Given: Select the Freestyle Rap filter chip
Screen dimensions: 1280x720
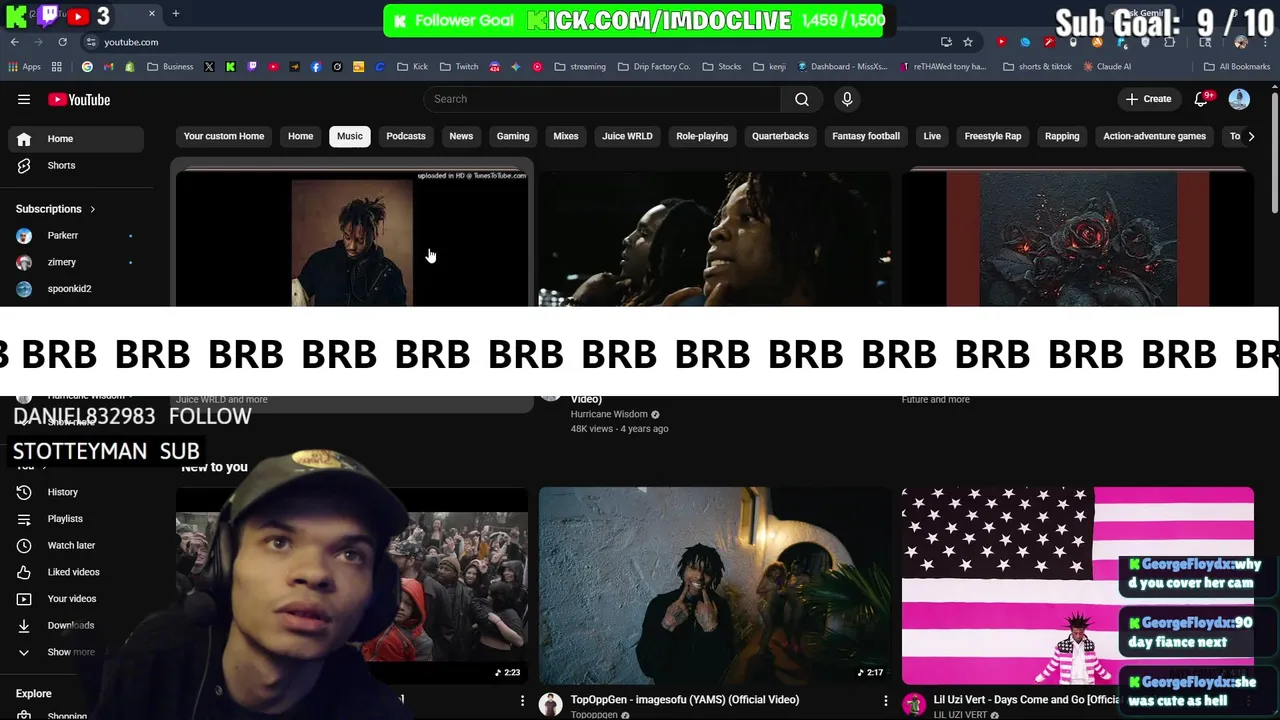Looking at the screenshot, I should pos(993,136).
